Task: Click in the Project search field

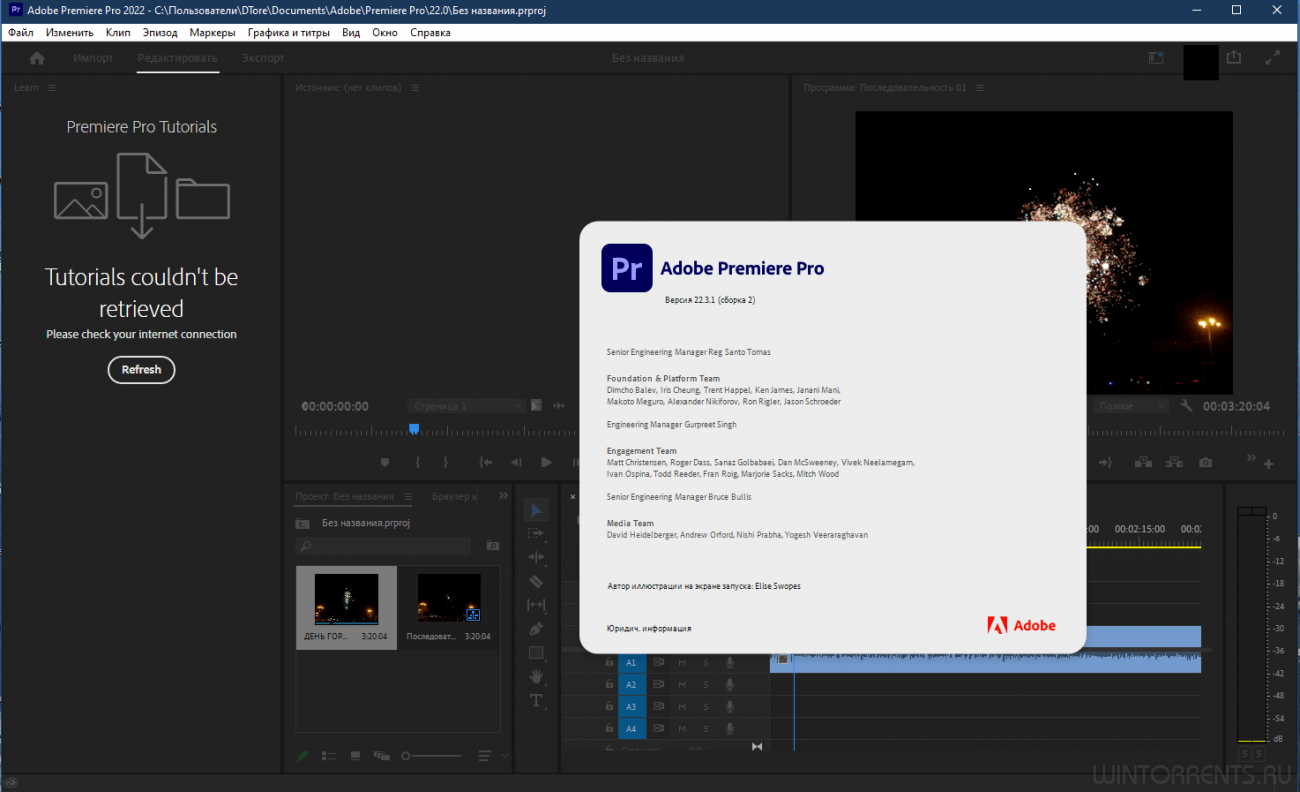Action: (x=383, y=546)
